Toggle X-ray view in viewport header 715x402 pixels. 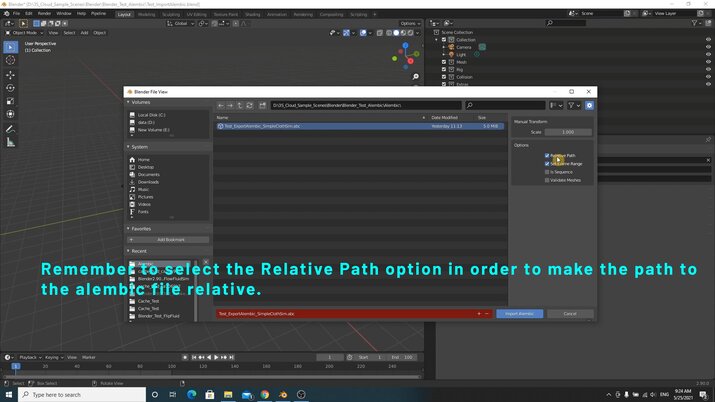point(380,33)
